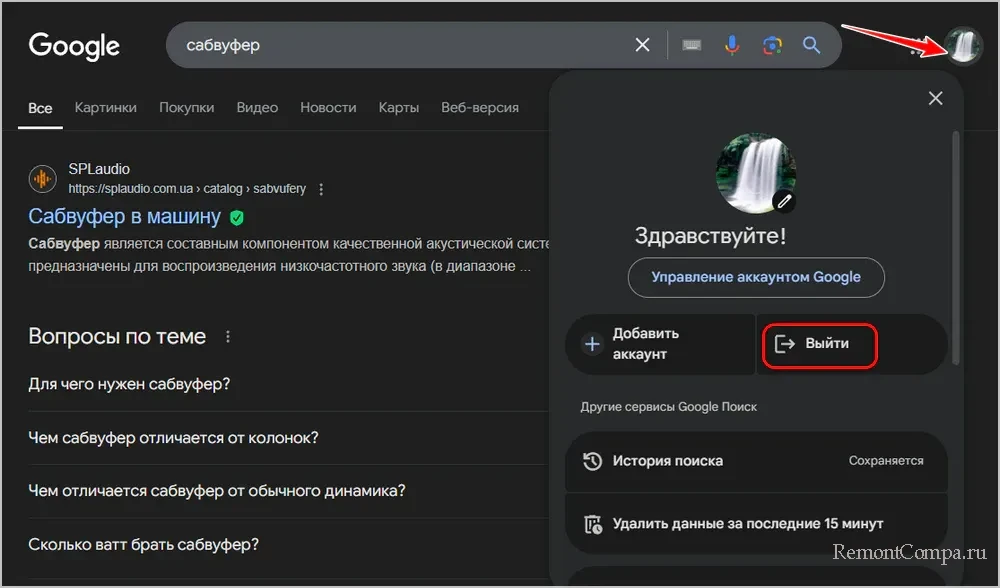The image size is (1000, 588).
Task: Click Управление аккаунтом Google button
Action: pos(756,277)
